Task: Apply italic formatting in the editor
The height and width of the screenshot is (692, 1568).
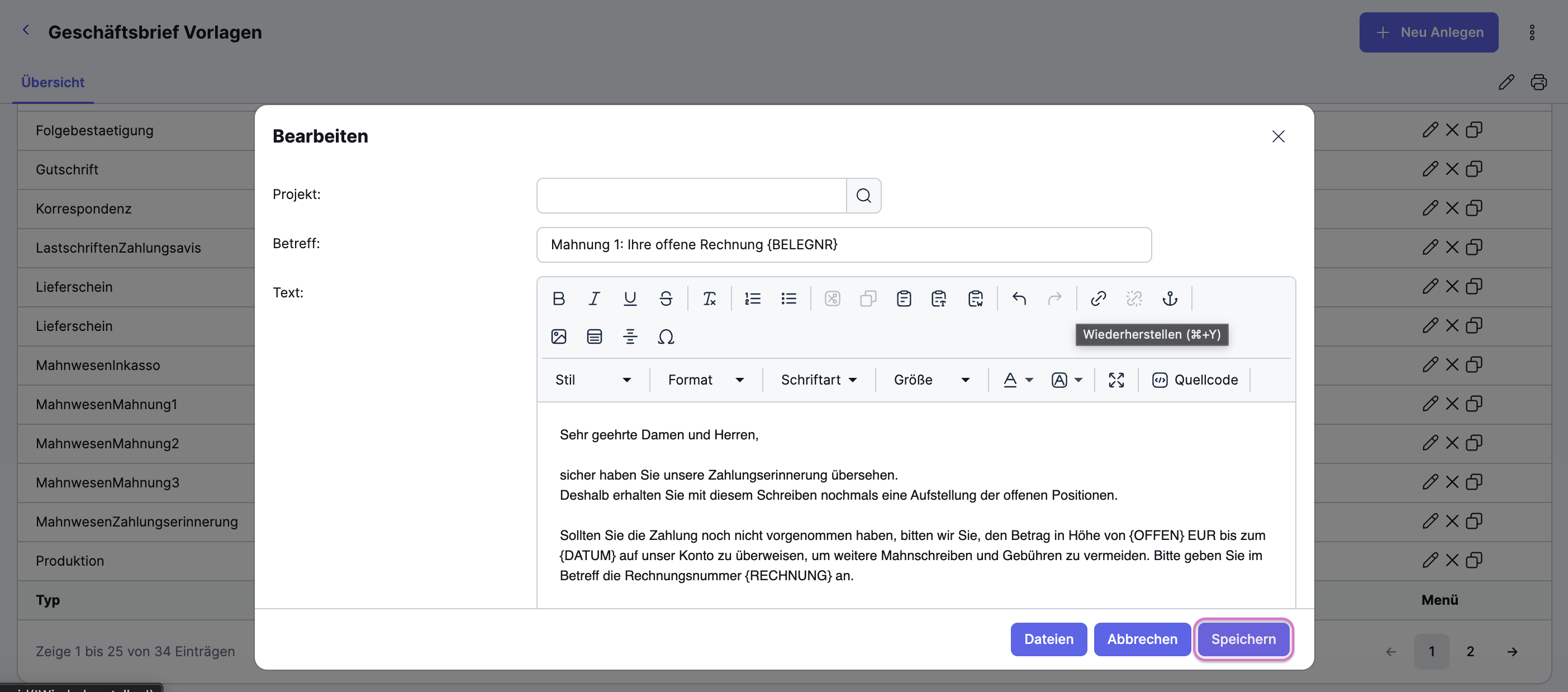Action: tap(594, 298)
